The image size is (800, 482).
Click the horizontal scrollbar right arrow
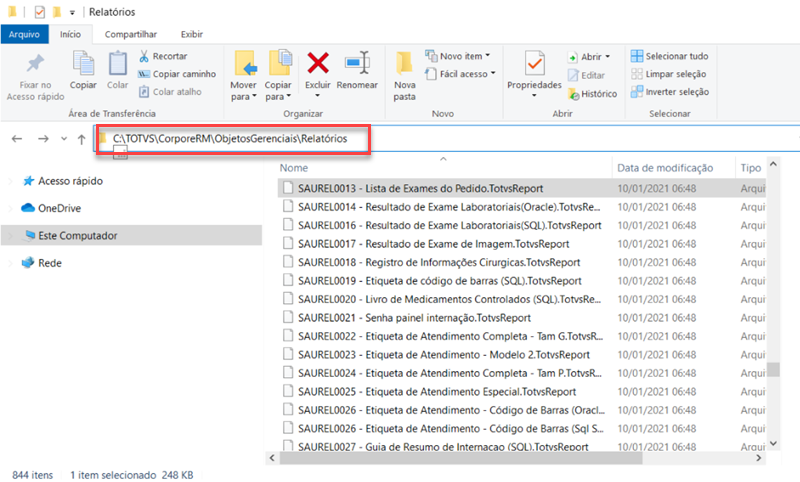759,458
